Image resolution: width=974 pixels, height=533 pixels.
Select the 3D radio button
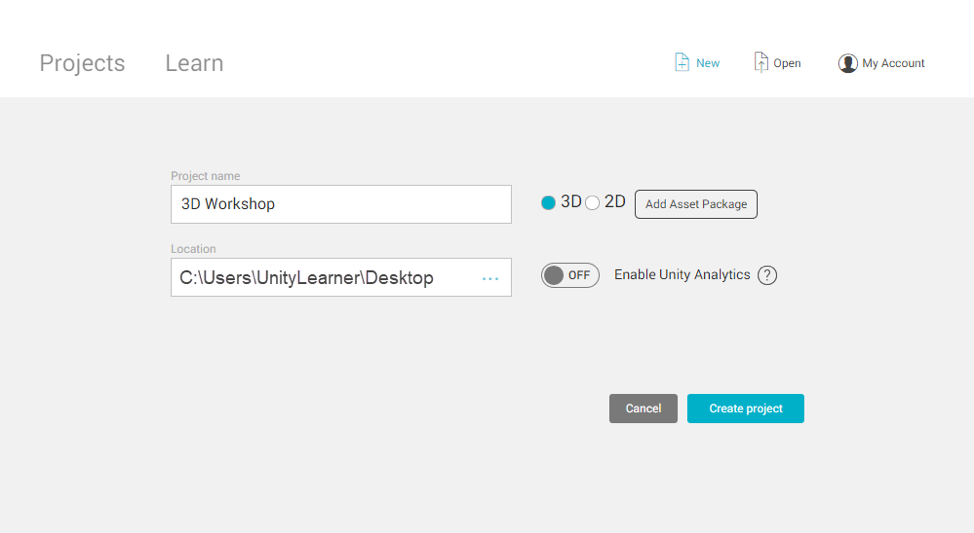[548, 203]
